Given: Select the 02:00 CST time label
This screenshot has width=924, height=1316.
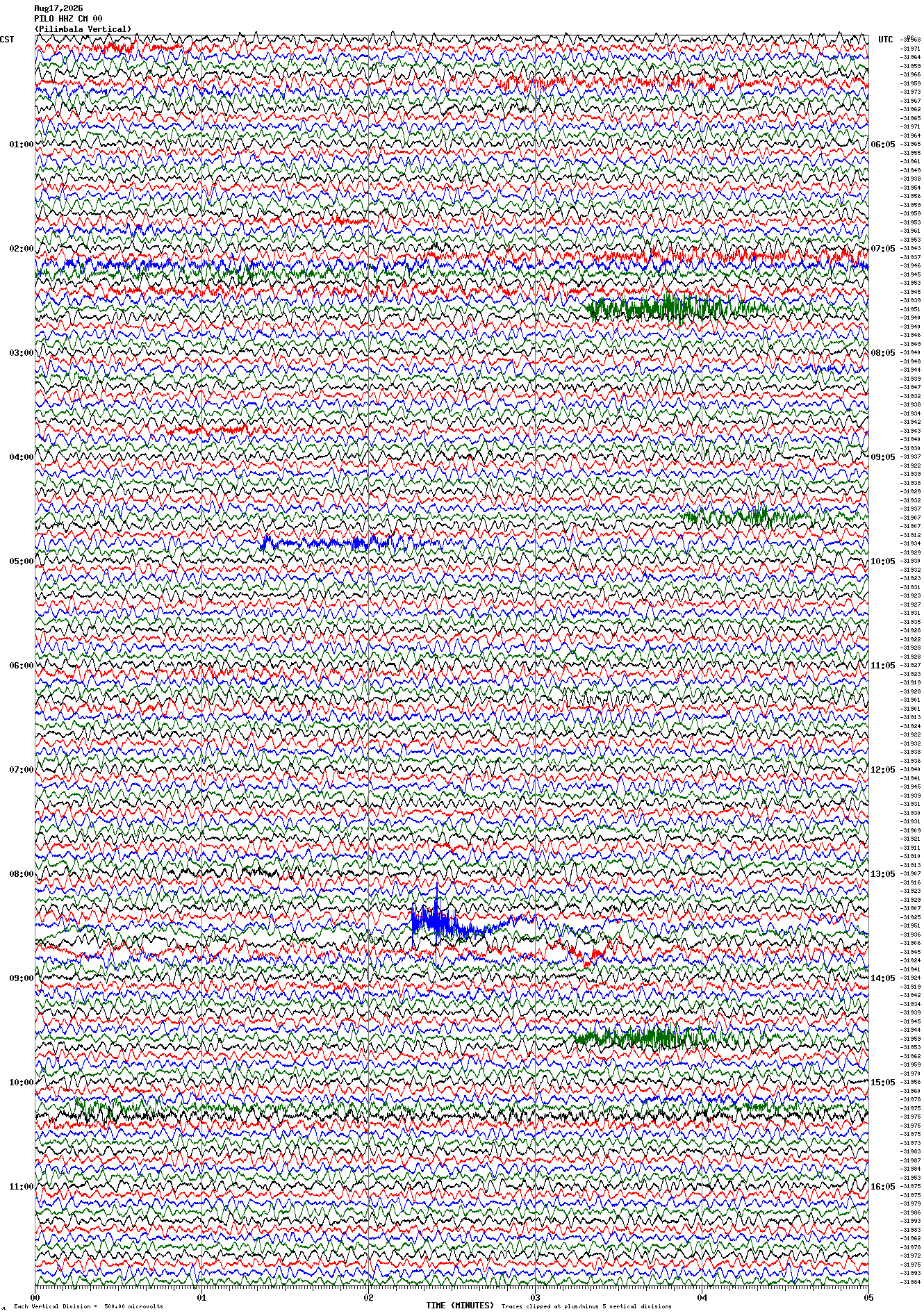Looking at the screenshot, I should [x=21, y=249].
